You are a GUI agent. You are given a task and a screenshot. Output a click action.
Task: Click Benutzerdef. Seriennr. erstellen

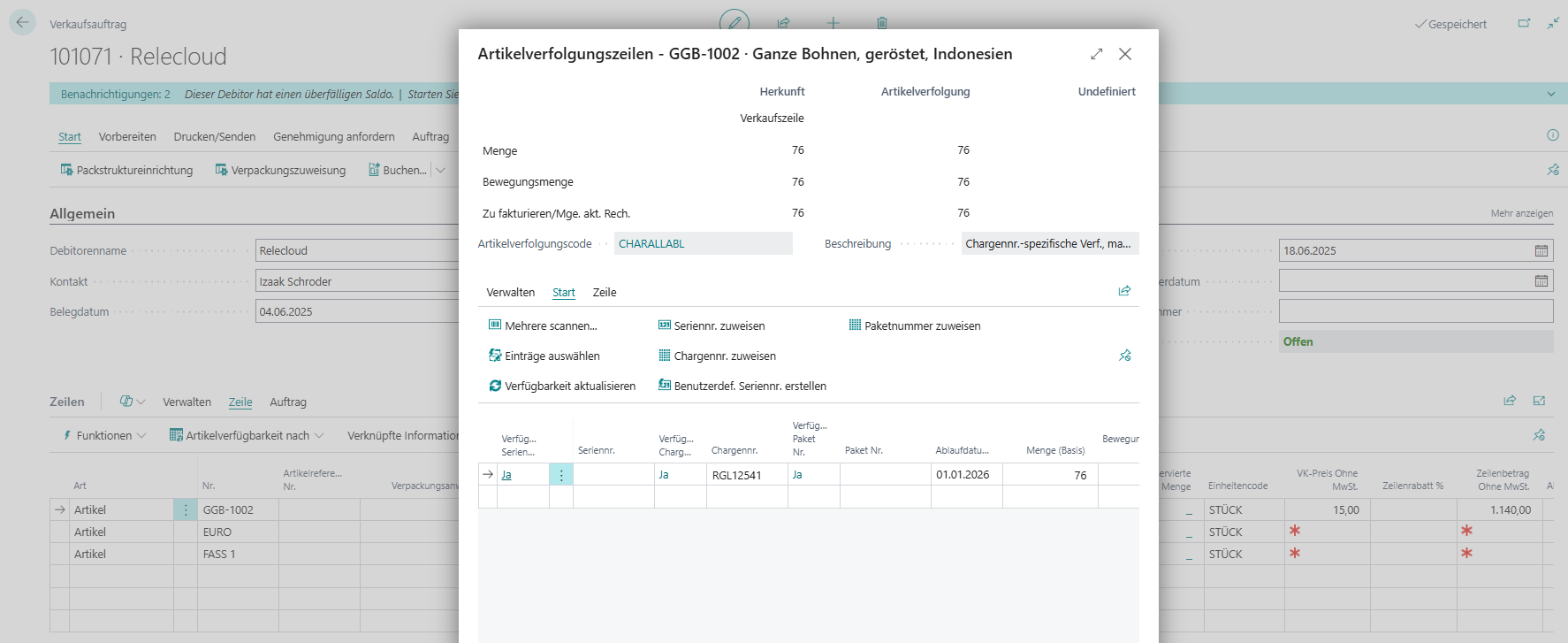[x=742, y=386]
